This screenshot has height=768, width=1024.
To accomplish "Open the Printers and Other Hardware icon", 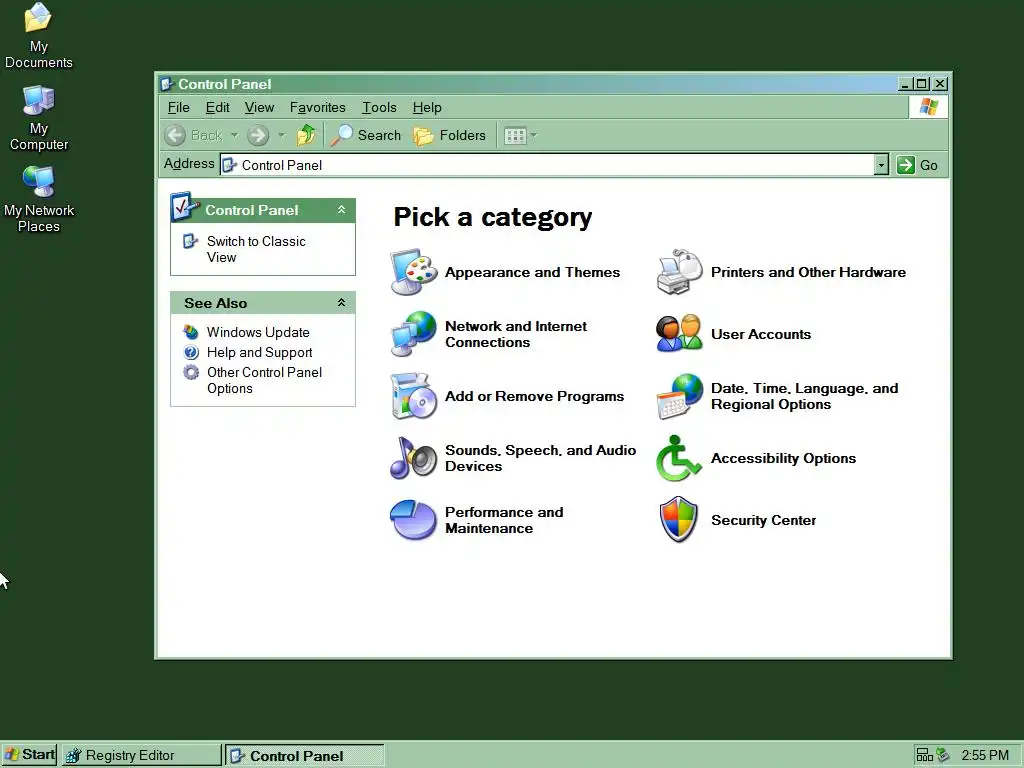I will pyautogui.click(x=679, y=272).
